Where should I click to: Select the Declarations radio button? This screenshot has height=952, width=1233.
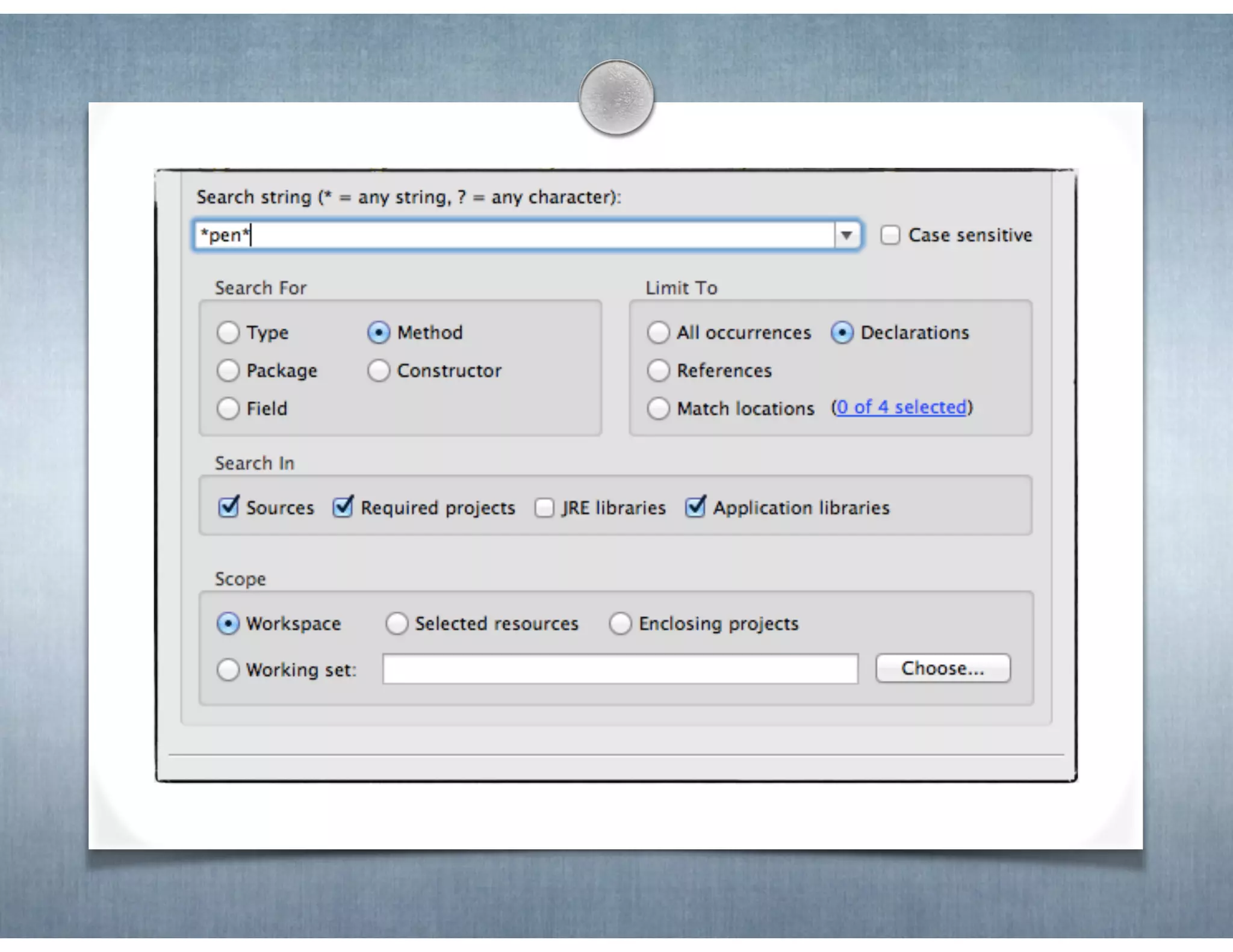[x=842, y=332]
